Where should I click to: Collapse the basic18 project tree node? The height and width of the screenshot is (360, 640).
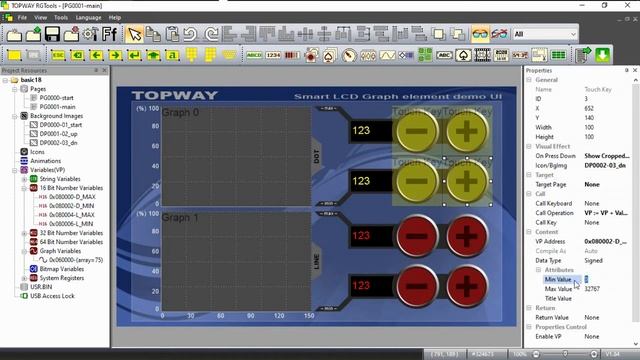click(x=5, y=80)
